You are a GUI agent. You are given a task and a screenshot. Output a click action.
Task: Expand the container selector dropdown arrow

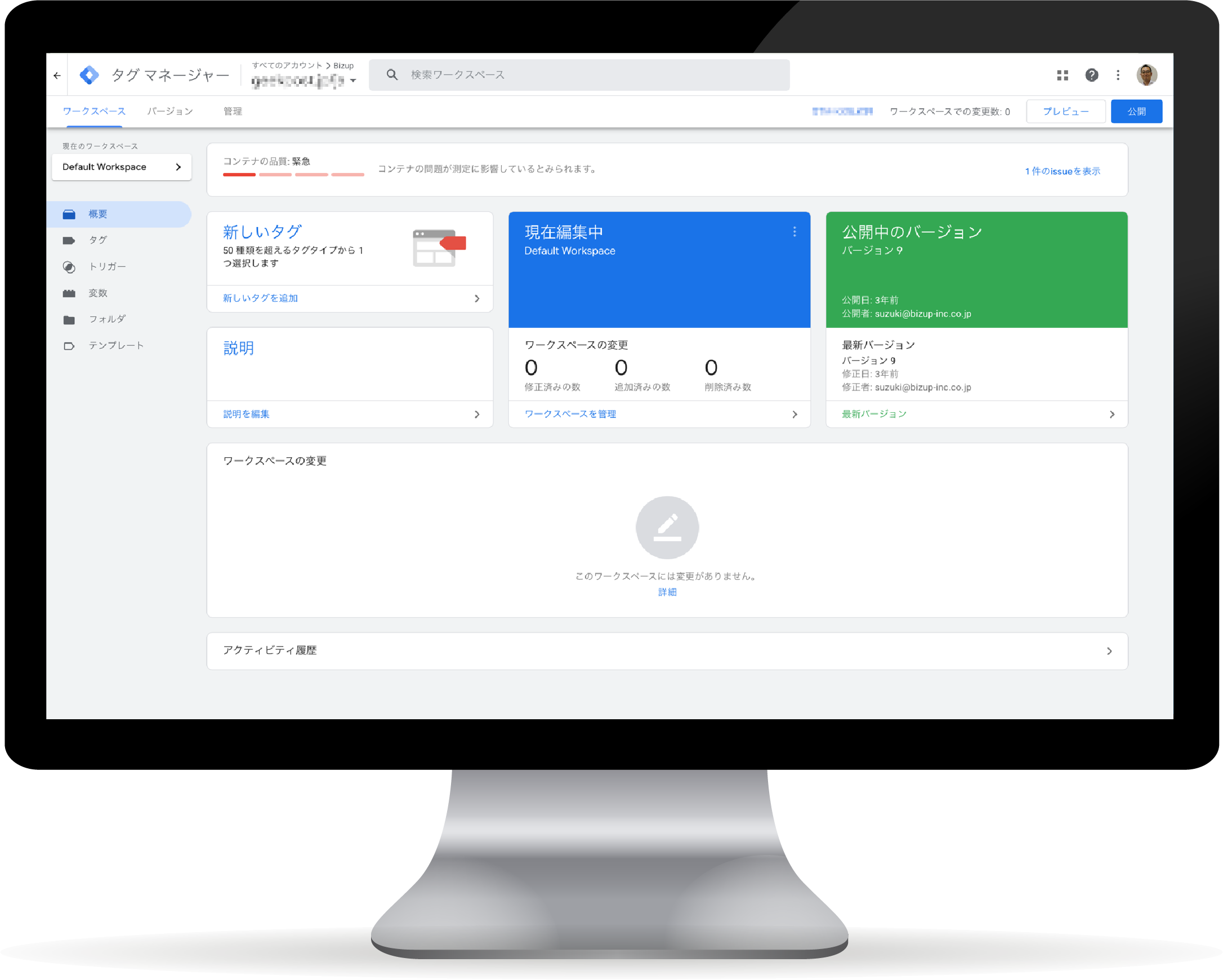tap(354, 81)
